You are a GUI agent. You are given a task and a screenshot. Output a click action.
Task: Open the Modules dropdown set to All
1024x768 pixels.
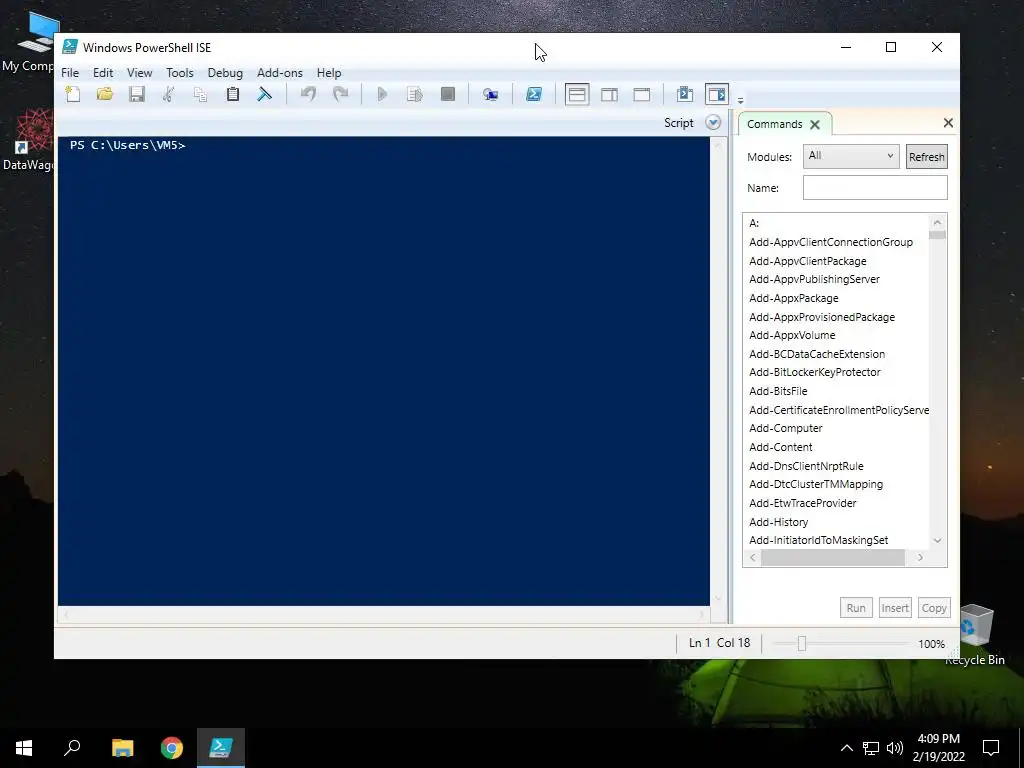(851, 156)
